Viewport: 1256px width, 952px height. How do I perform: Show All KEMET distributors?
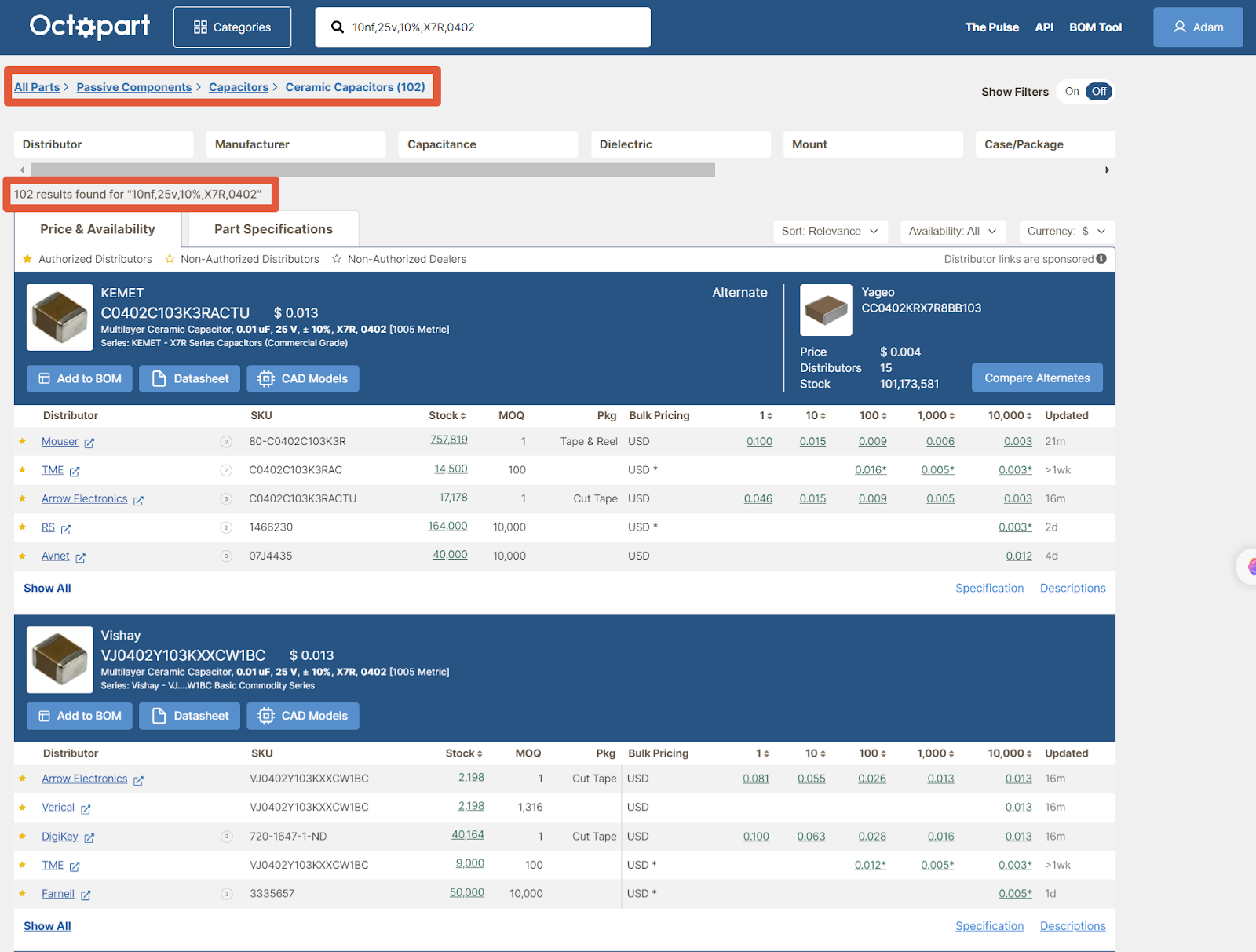(x=47, y=588)
